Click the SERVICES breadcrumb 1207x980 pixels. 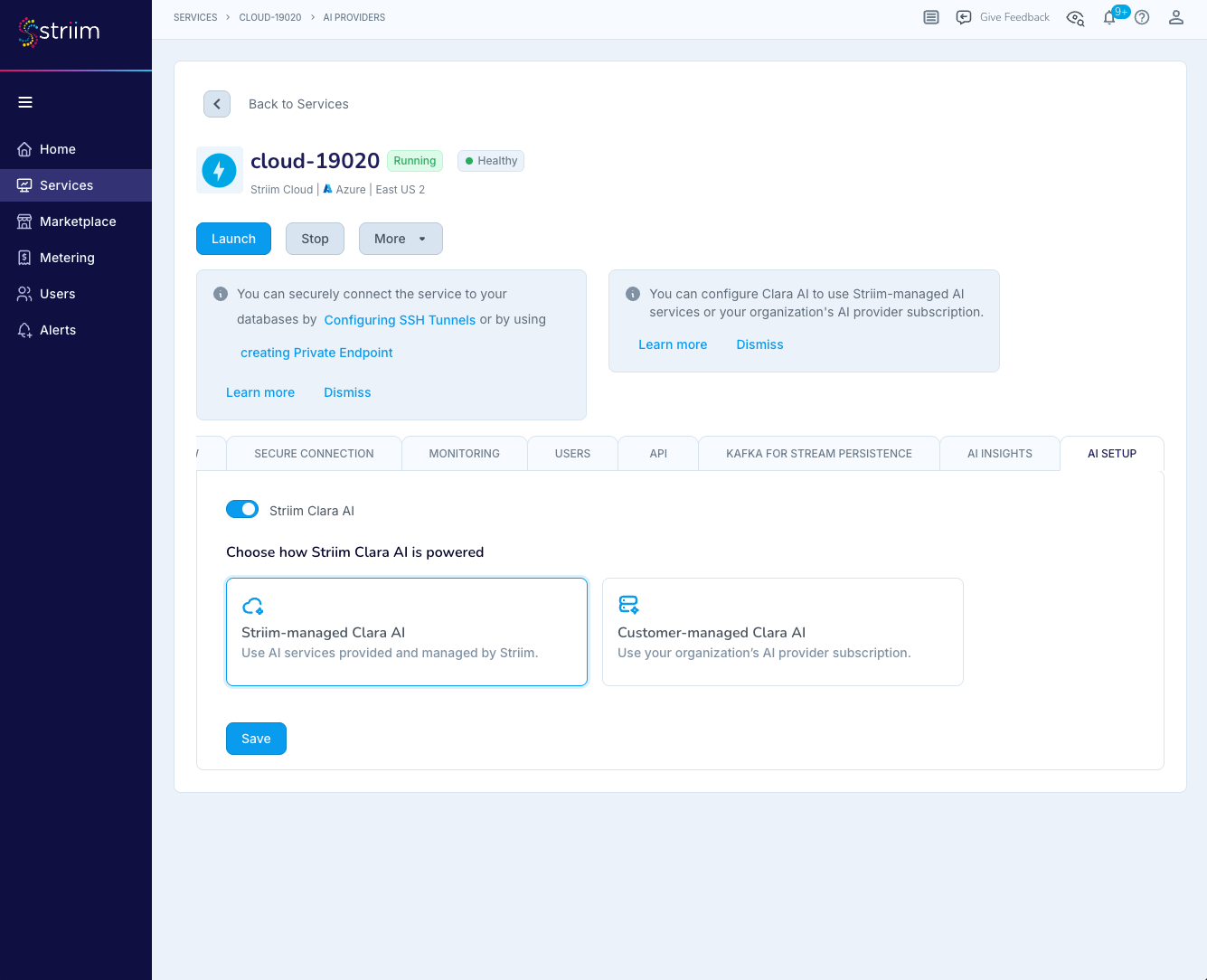[x=195, y=17]
